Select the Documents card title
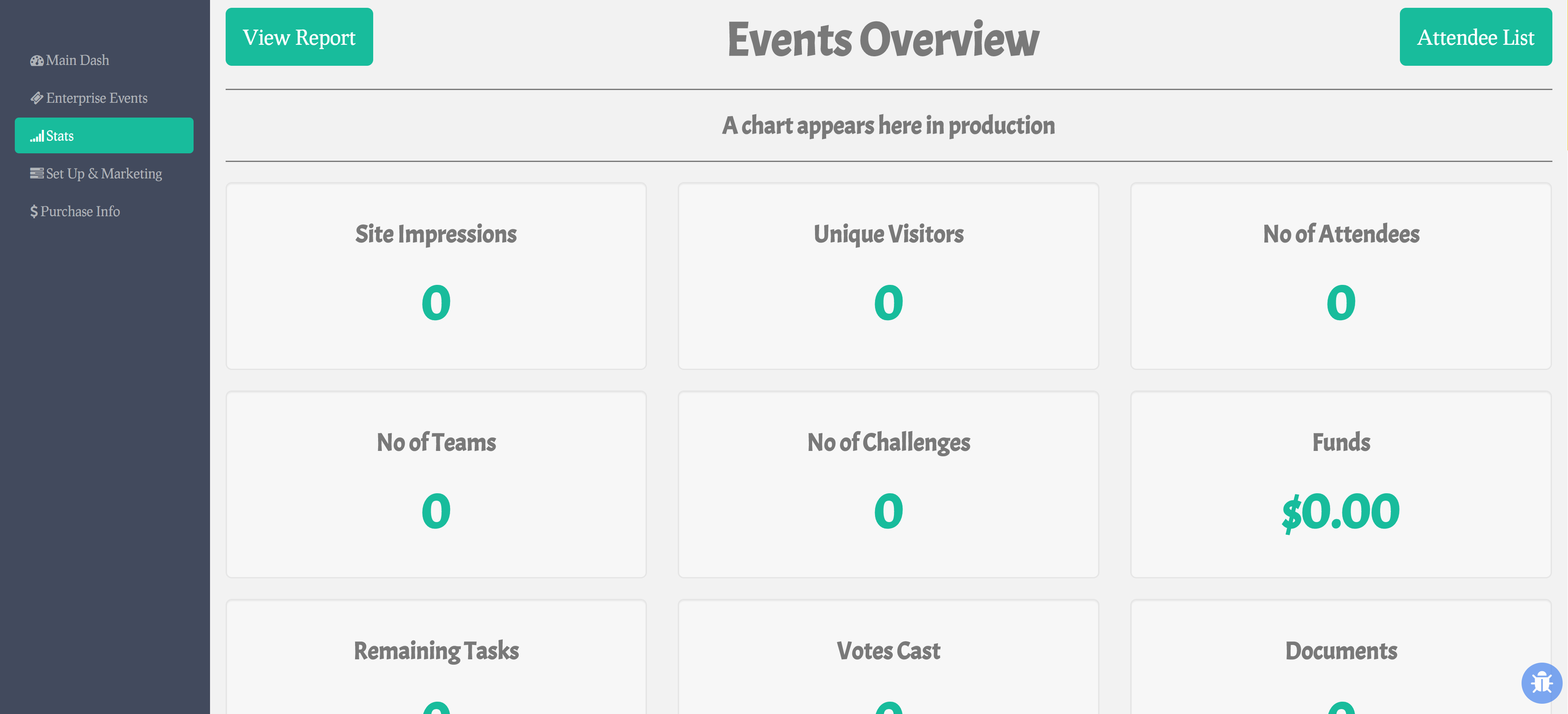 coord(1341,651)
